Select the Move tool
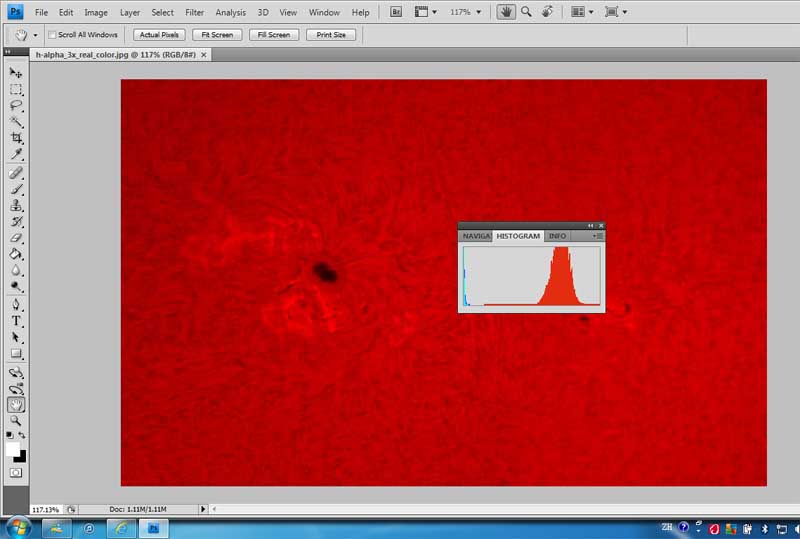This screenshot has height=539, width=800. click(16, 73)
